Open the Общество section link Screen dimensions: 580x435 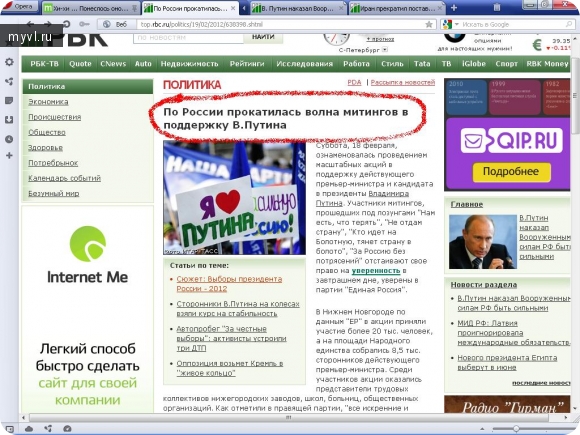coord(47,132)
